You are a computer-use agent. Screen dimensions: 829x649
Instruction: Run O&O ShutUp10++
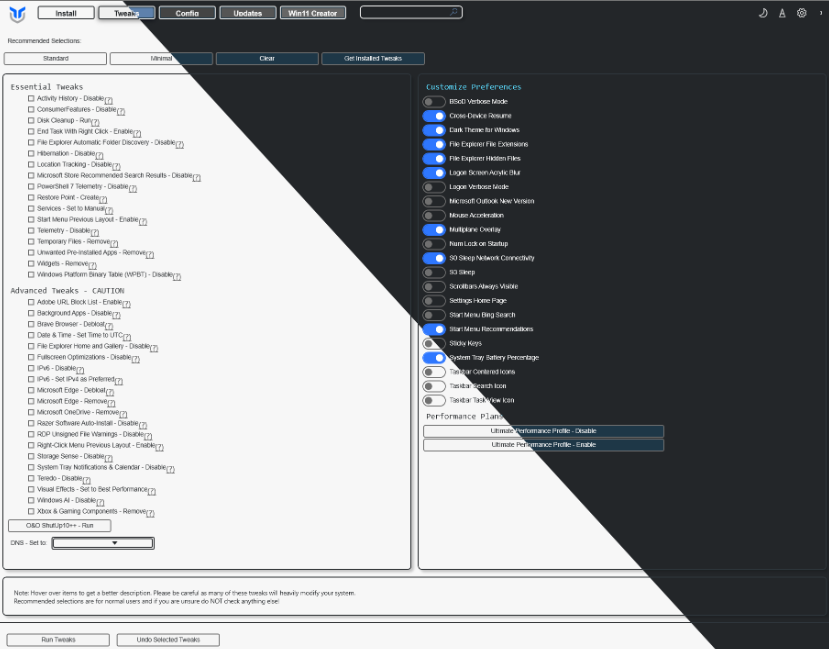pyautogui.click(x=60, y=526)
